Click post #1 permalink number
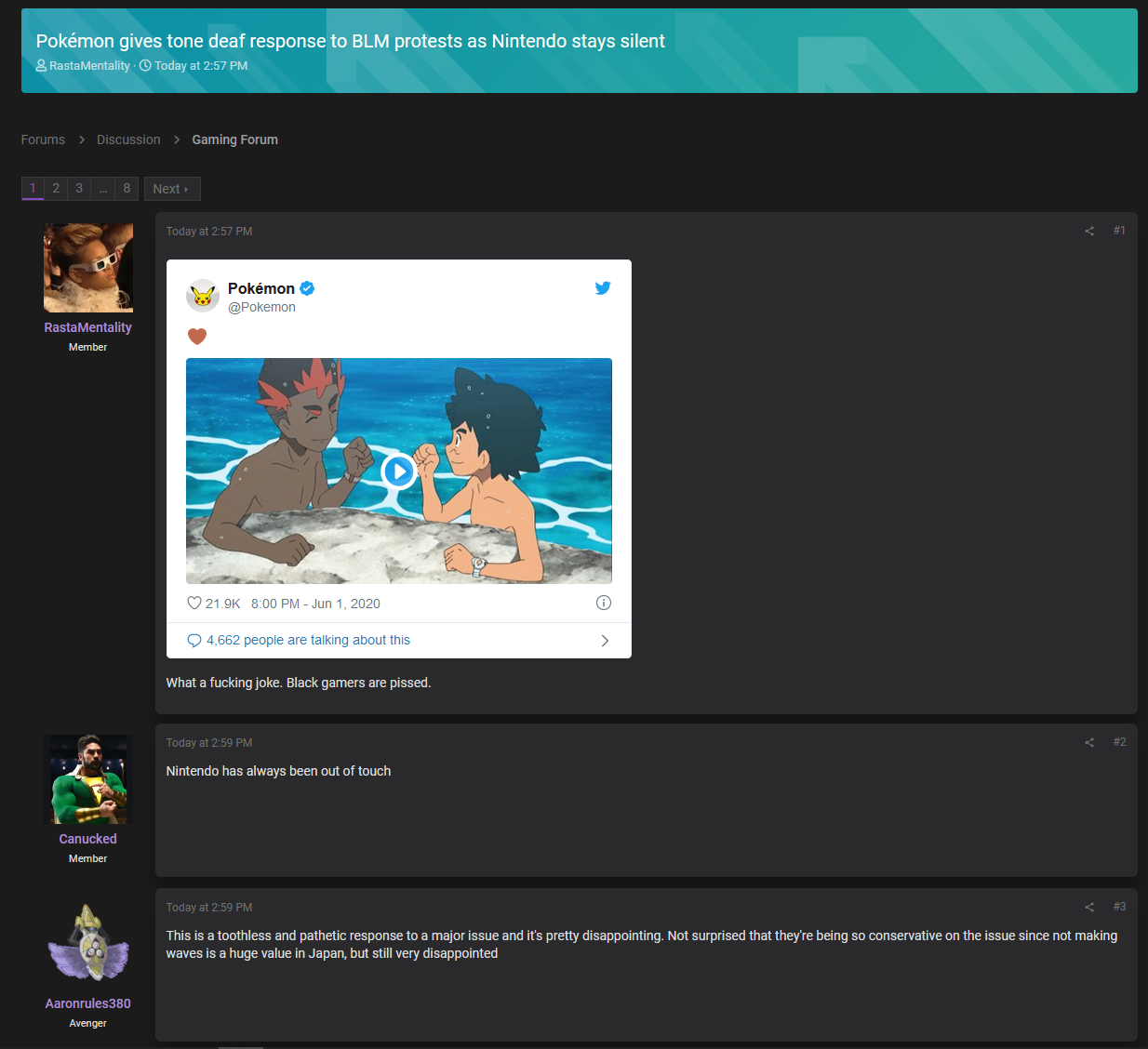 [1119, 231]
